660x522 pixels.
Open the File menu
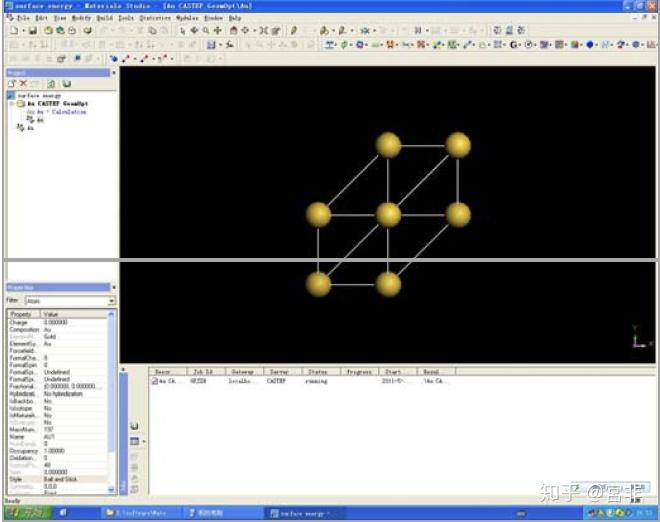[x=23, y=18]
